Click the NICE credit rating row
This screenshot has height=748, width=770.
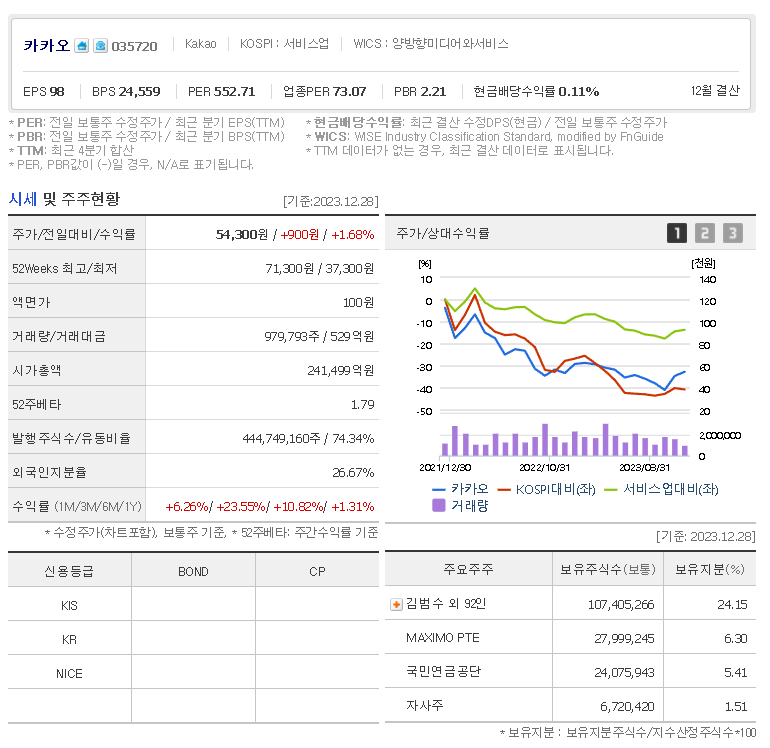(x=193, y=672)
